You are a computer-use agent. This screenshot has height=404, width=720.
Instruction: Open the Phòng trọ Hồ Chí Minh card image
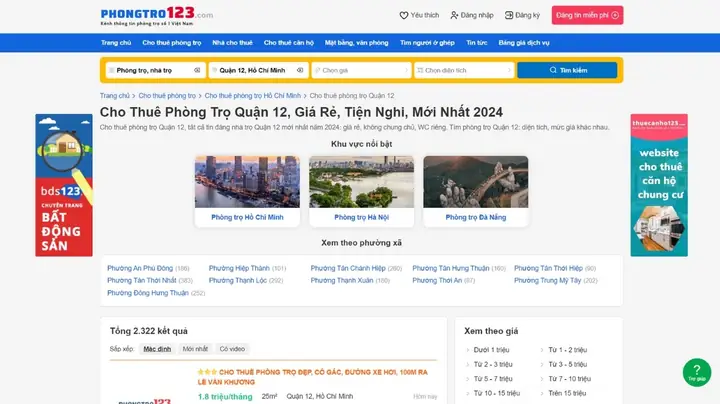[247, 182]
